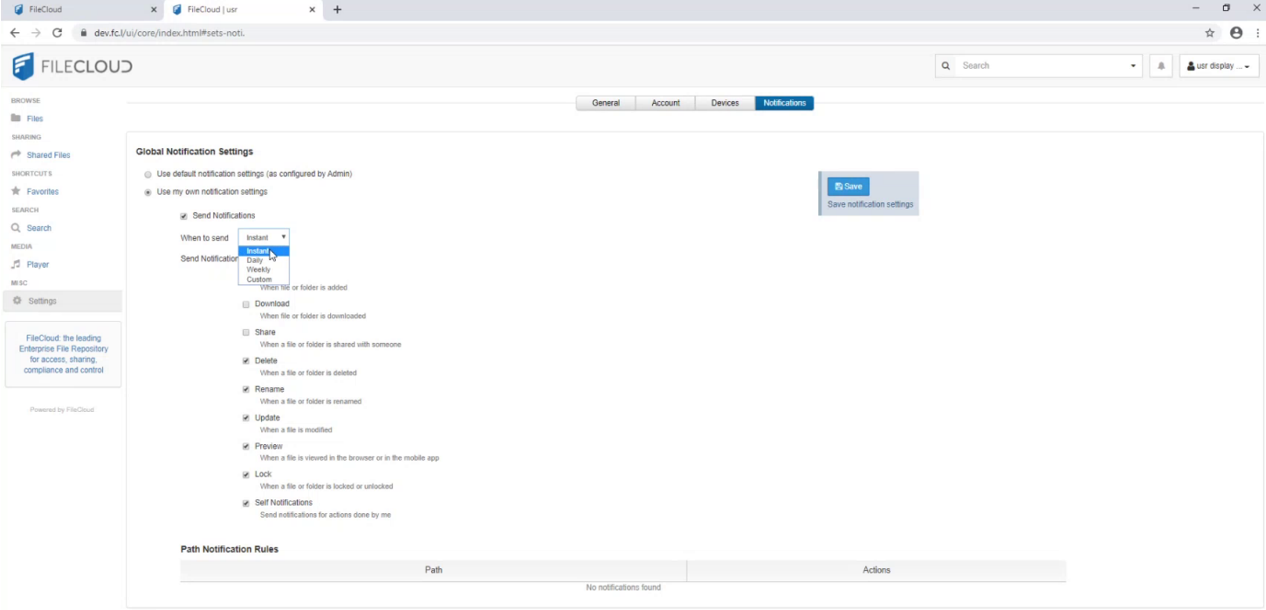
Task: Save notification settings with Save button
Action: pos(848,186)
